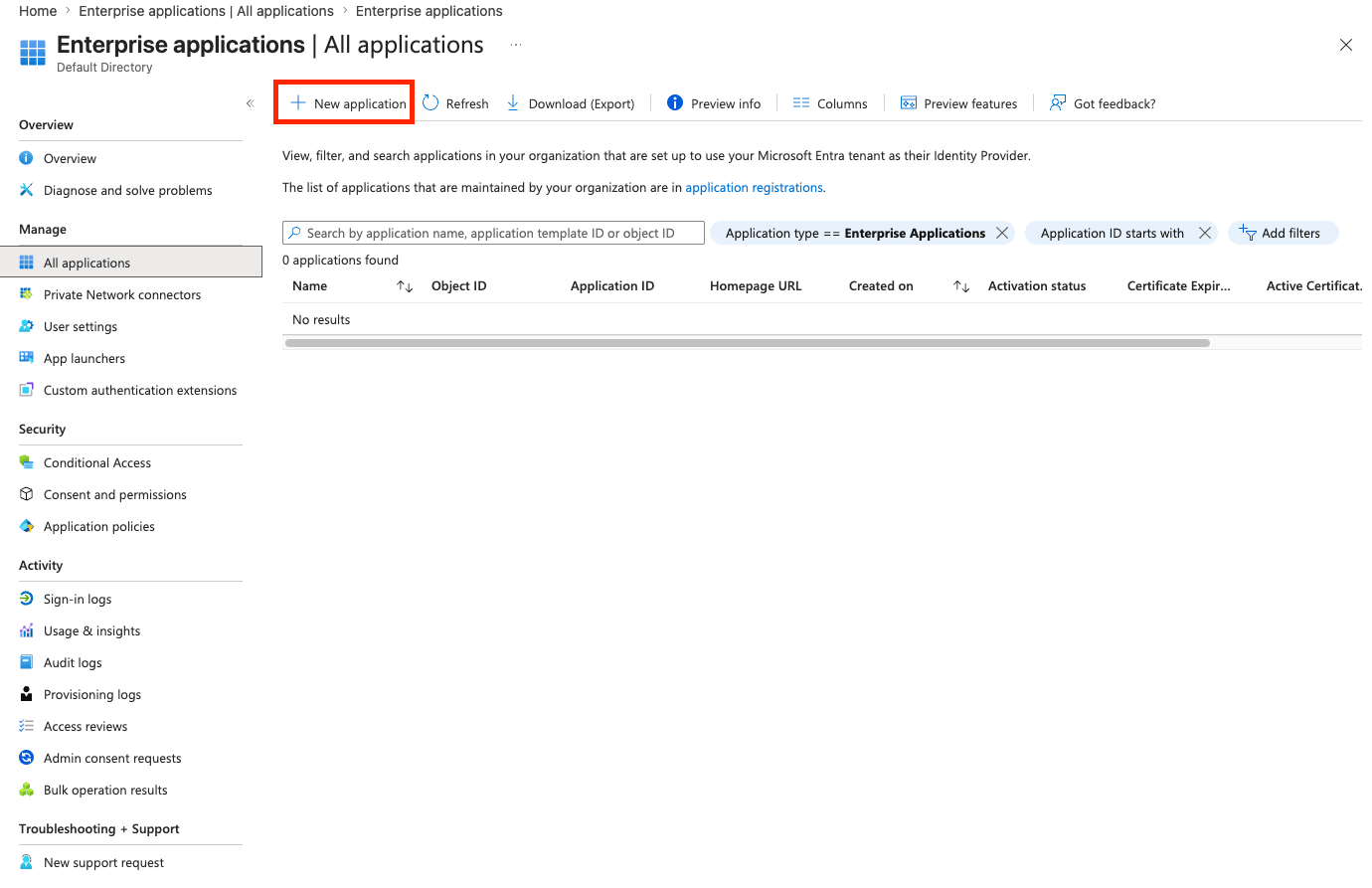Sort the table by Created on arrows

(961, 286)
